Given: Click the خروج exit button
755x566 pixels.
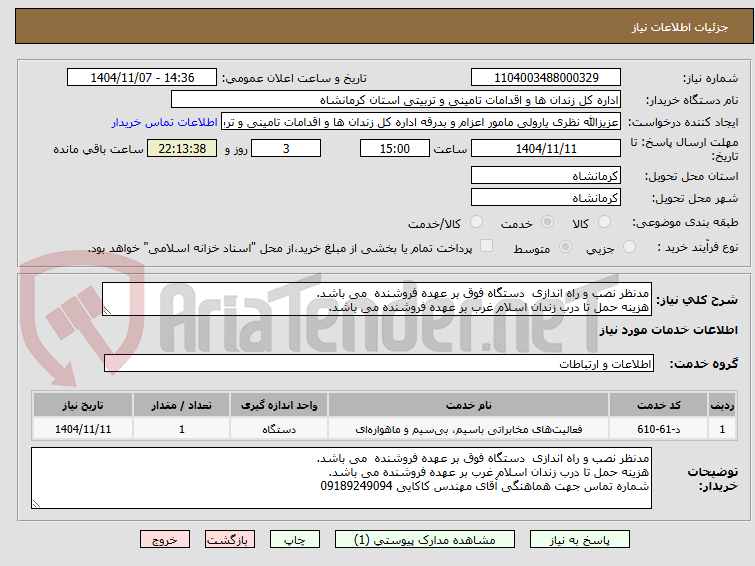Looking at the screenshot, I should [x=165, y=540].
